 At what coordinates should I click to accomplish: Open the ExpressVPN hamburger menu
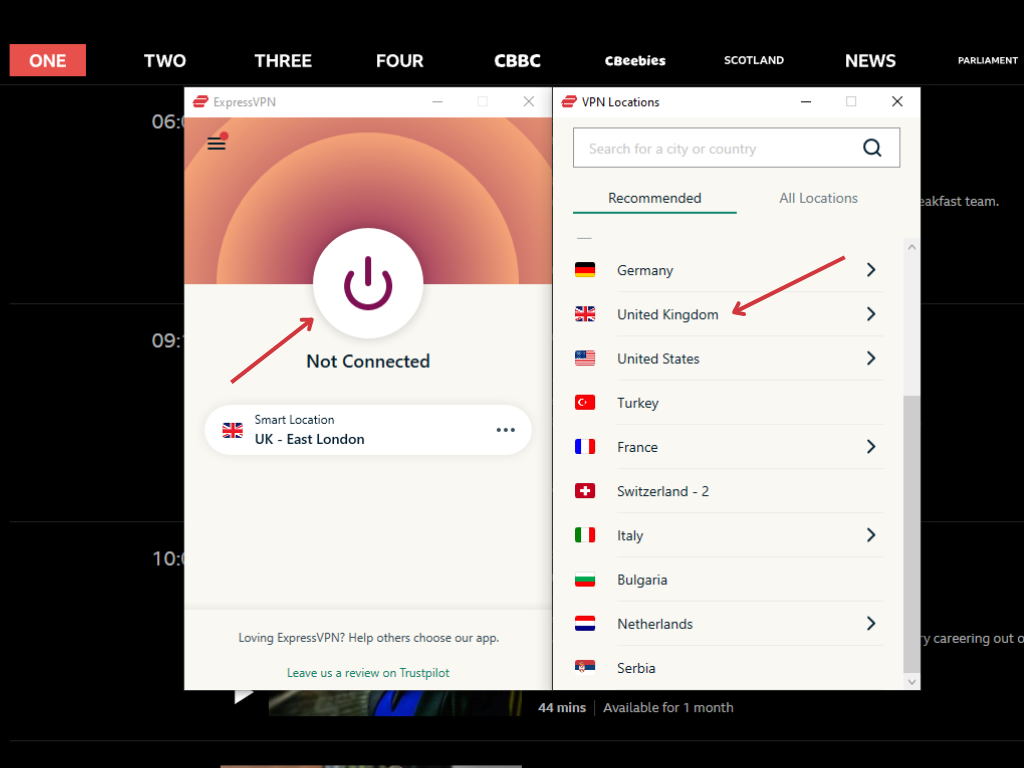(216, 143)
